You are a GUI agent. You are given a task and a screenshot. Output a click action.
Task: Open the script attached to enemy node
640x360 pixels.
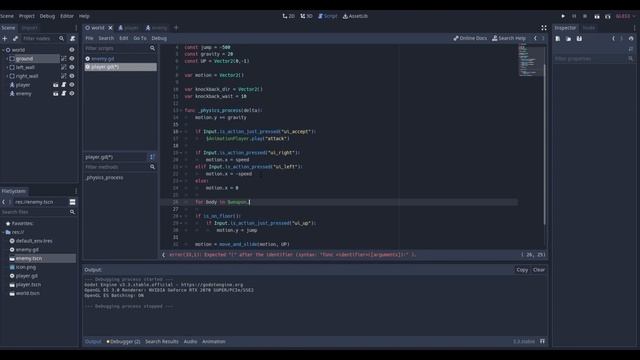click(x=64, y=93)
